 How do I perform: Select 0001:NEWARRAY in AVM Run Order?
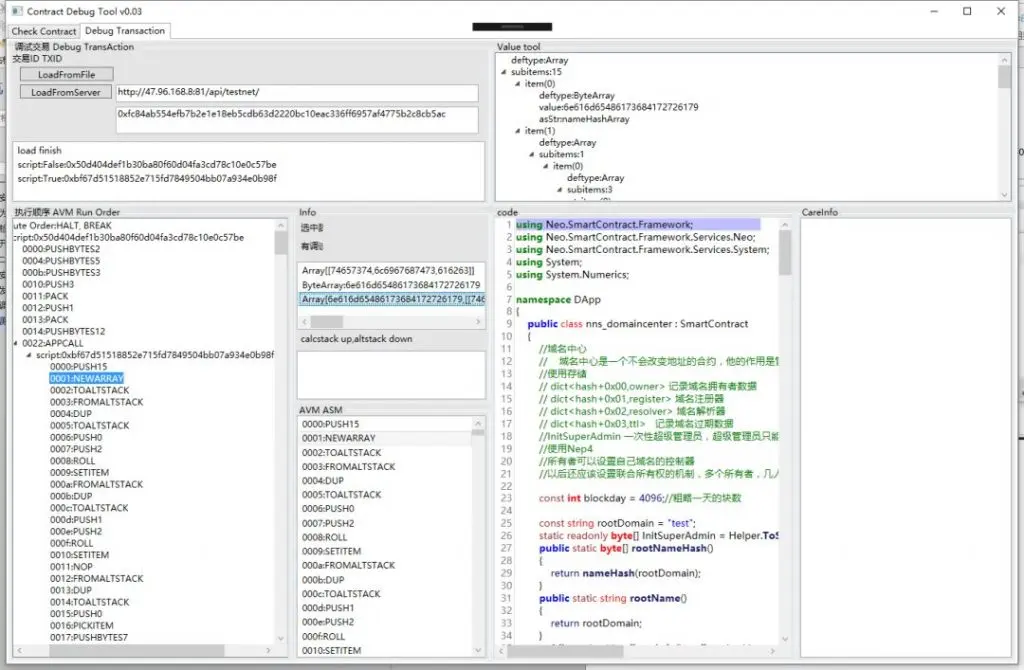tap(87, 378)
